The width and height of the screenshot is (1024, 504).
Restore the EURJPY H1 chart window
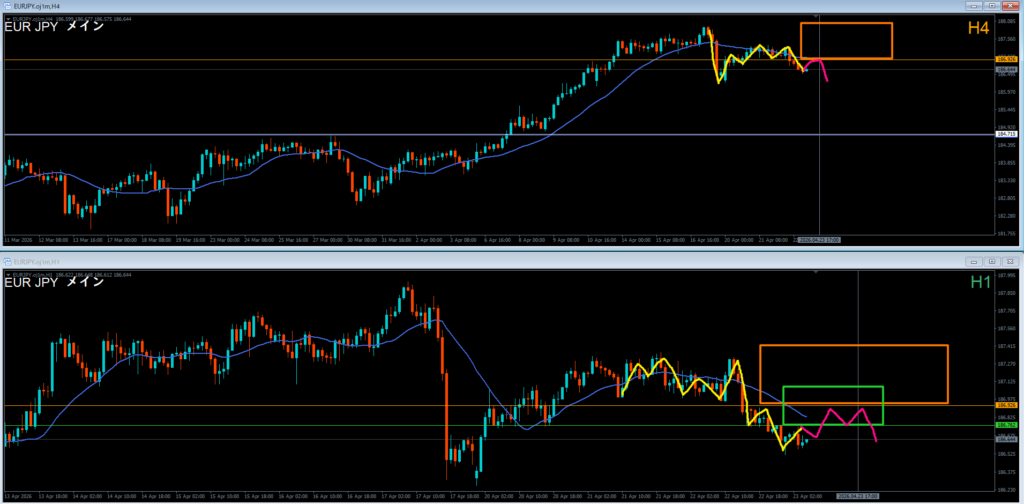point(991,261)
